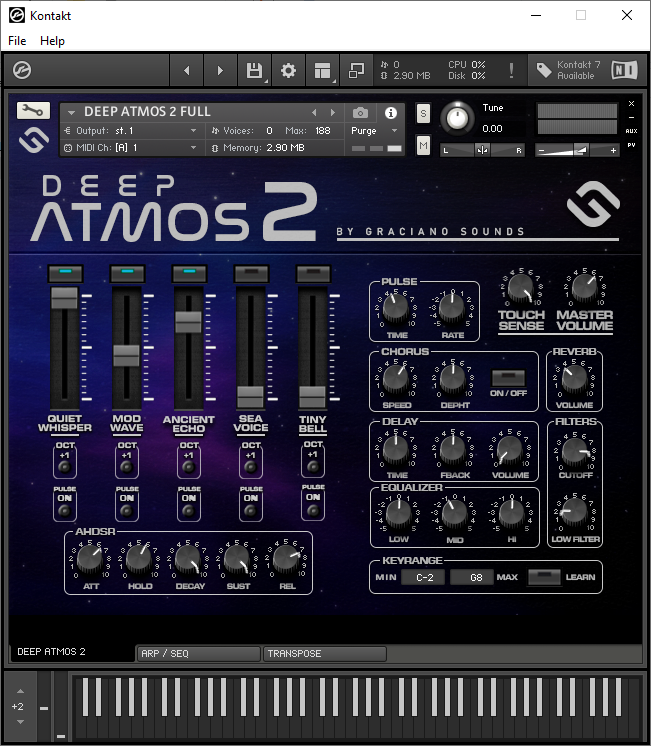Go to the next instrument with right arrow
The width and height of the screenshot is (651, 746).
click(220, 70)
